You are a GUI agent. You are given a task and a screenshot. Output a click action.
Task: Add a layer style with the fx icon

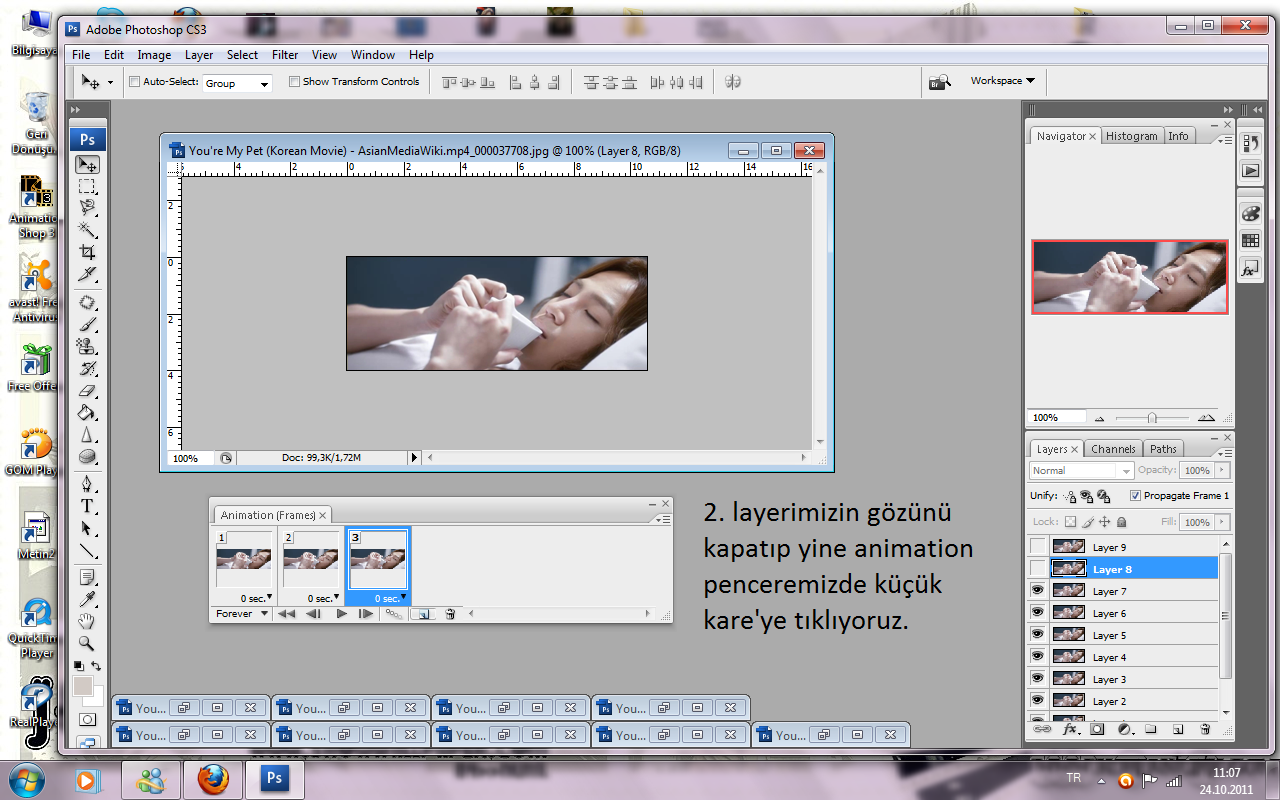[x=1070, y=729]
